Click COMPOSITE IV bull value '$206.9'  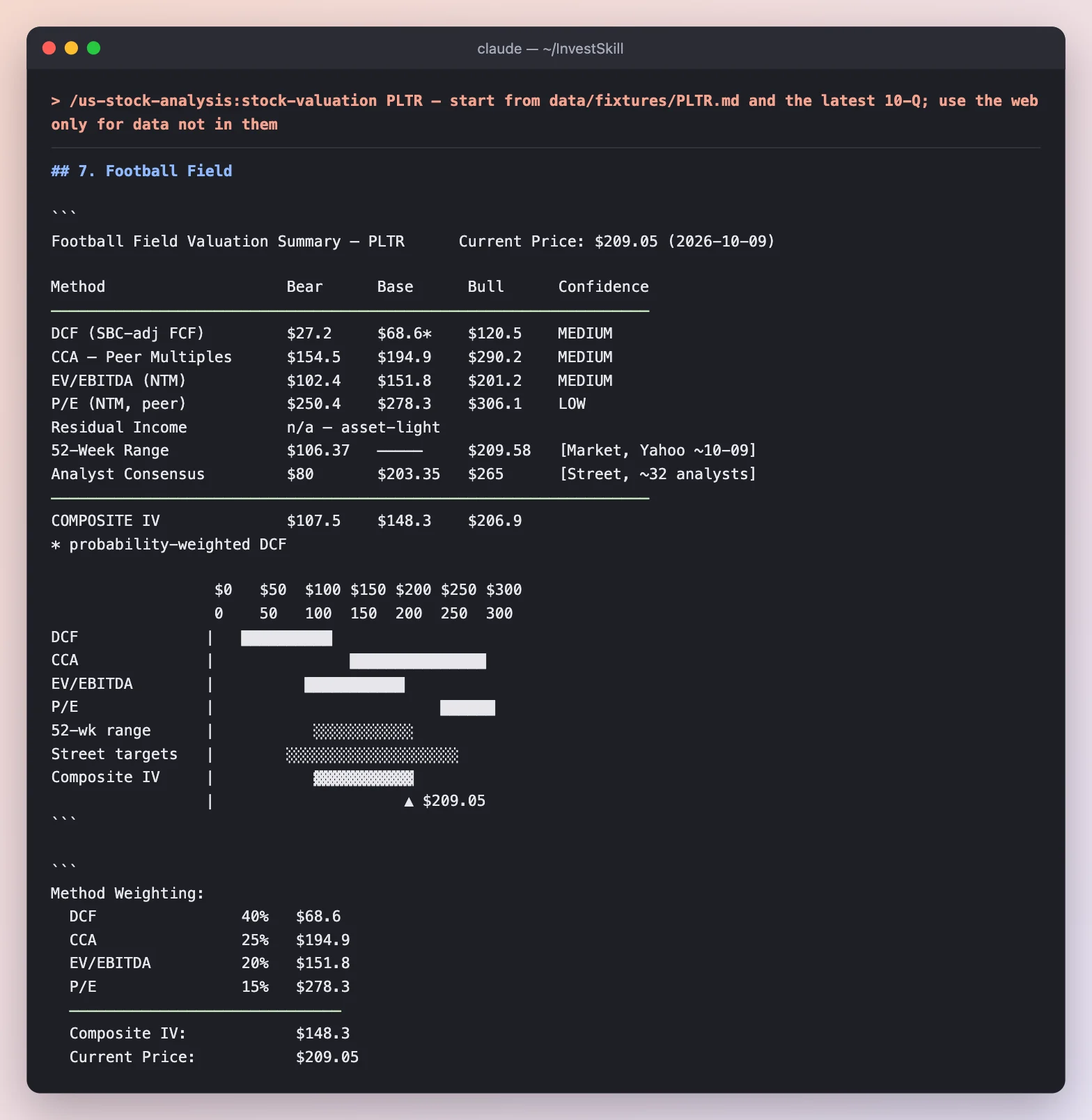point(494,521)
